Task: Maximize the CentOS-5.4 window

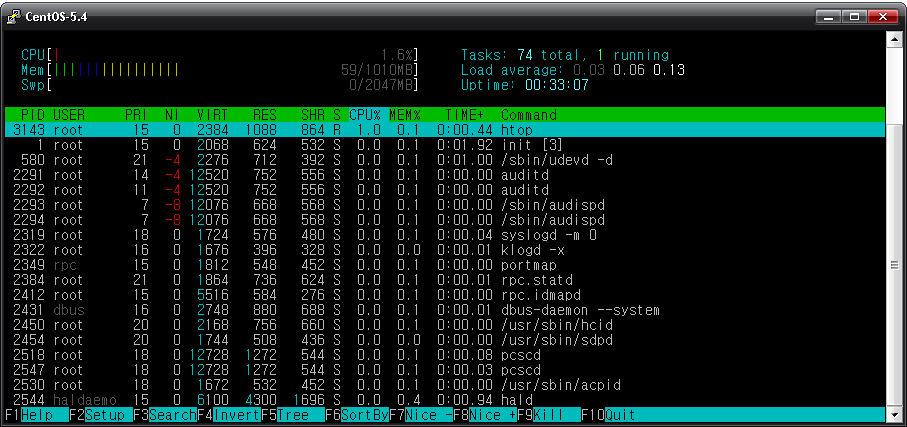Action: (854, 17)
